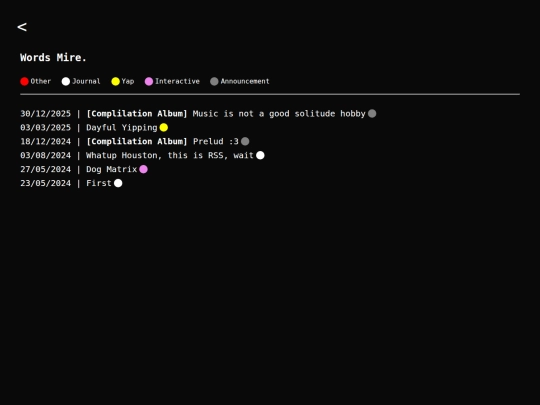This screenshot has width=540, height=405.
Task: Click gray dot after Prelud :3
Action: point(245,142)
